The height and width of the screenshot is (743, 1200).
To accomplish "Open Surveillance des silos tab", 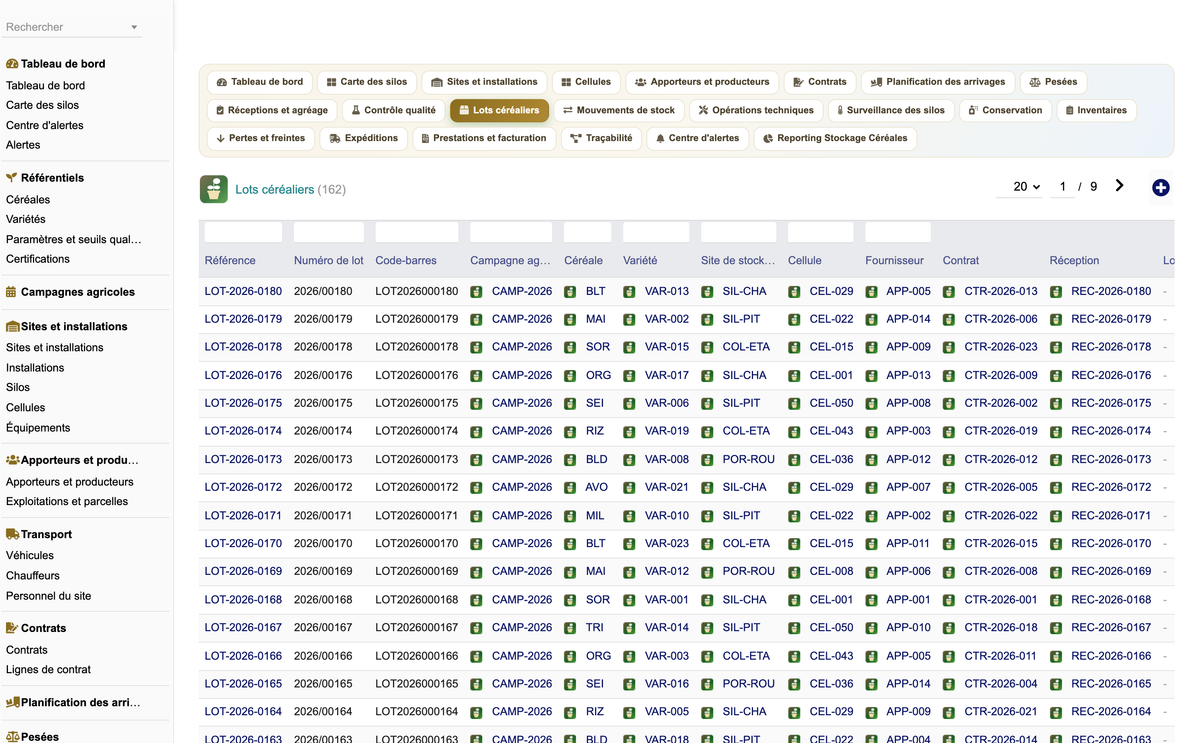I will (891, 110).
